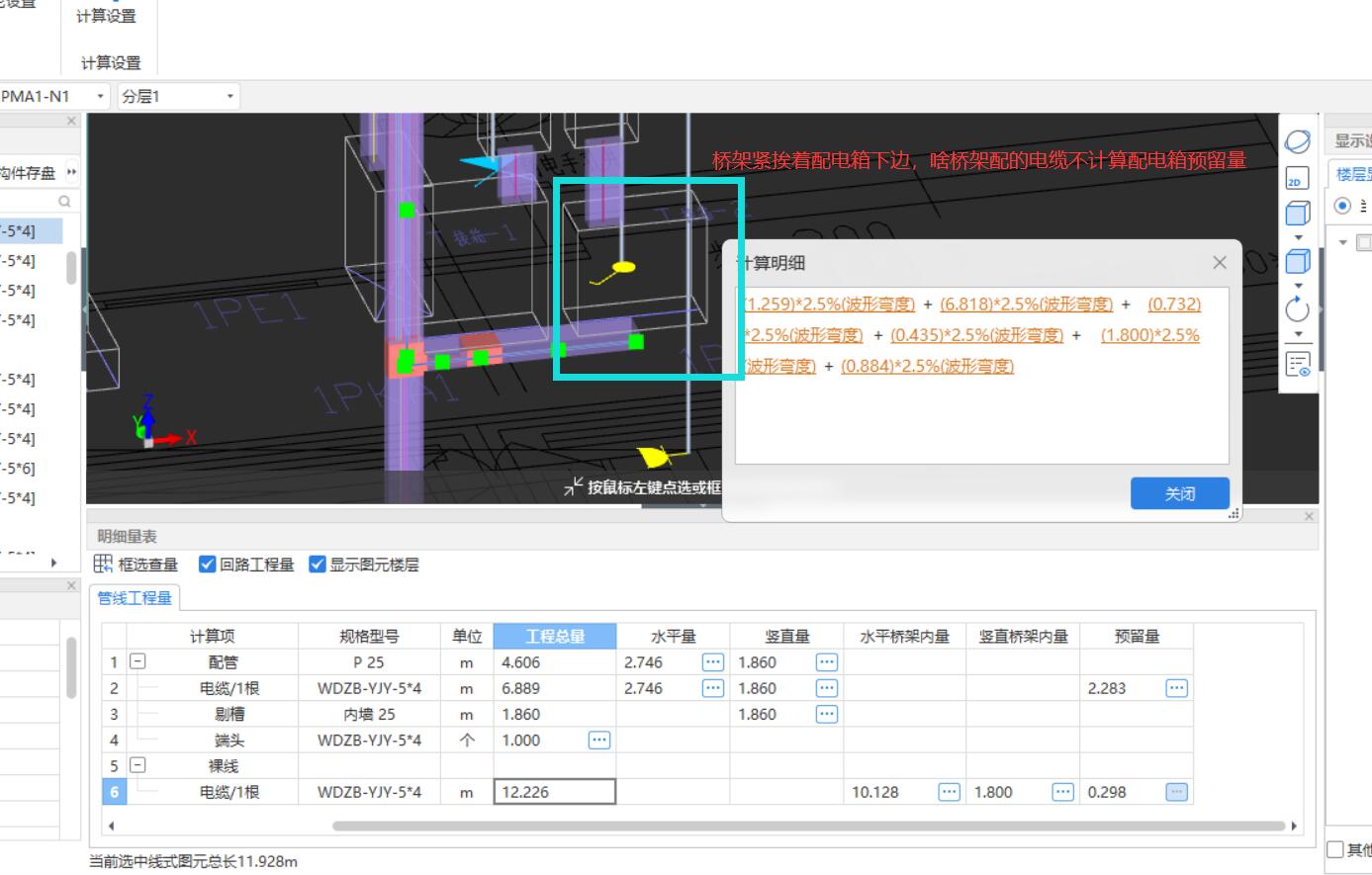
Task: Open the display settings eye icon
Action: 1298,364
